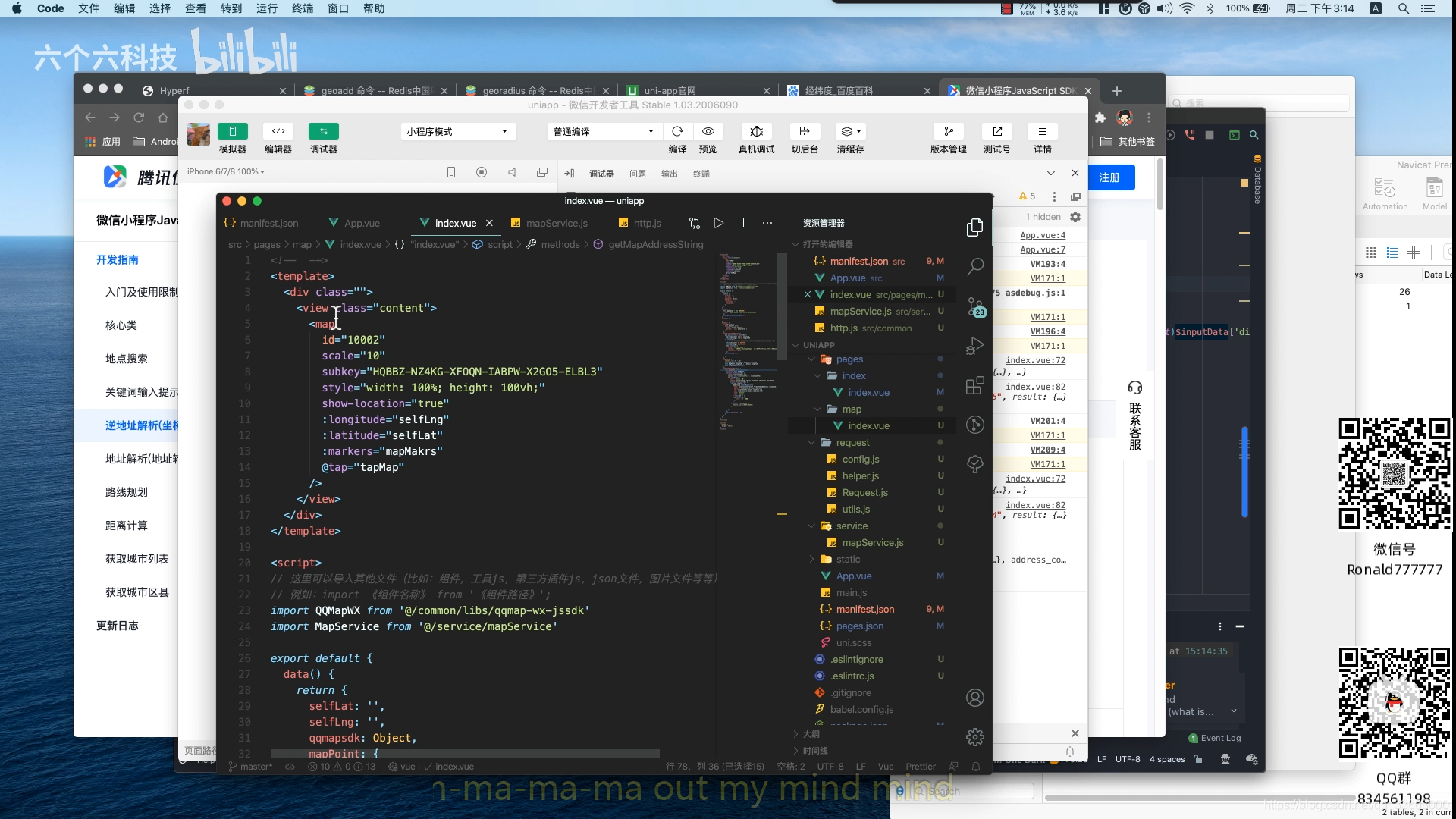Image resolution: width=1456 pixels, height=819 pixels.
Task: Open Run and Debug view
Action: (x=975, y=347)
